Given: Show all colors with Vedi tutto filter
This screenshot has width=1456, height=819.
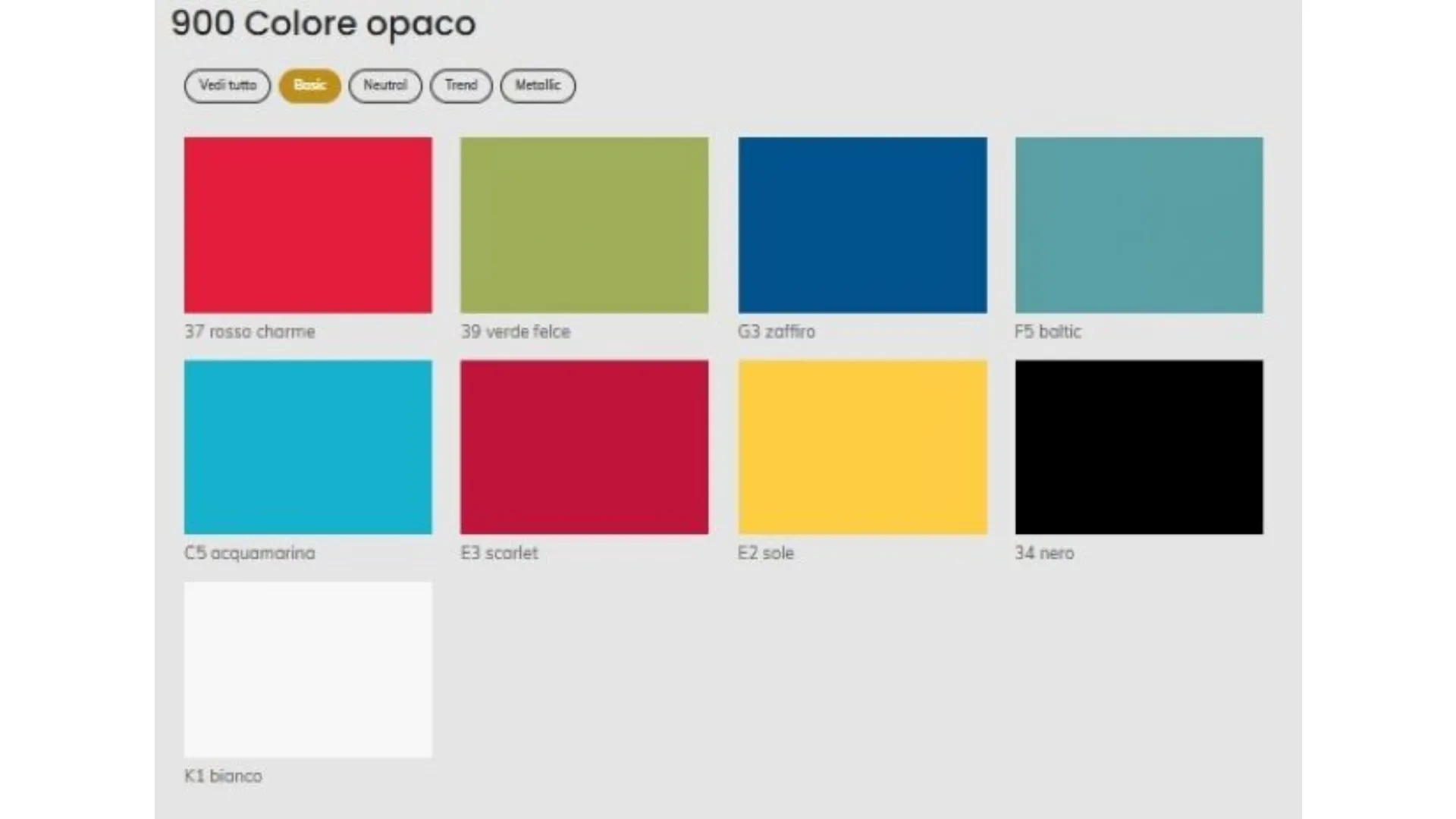Looking at the screenshot, I should [227, 85].
